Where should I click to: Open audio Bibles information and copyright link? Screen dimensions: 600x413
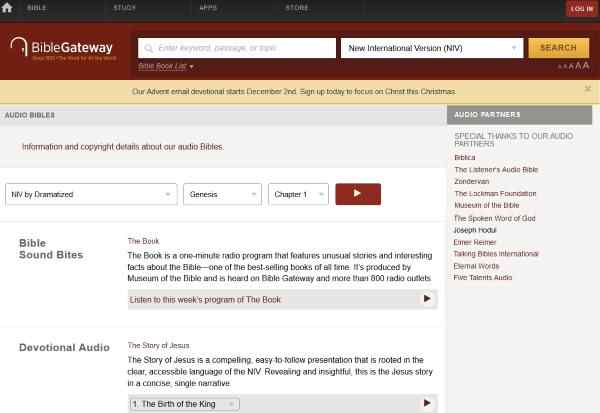(x=123, y=147)
